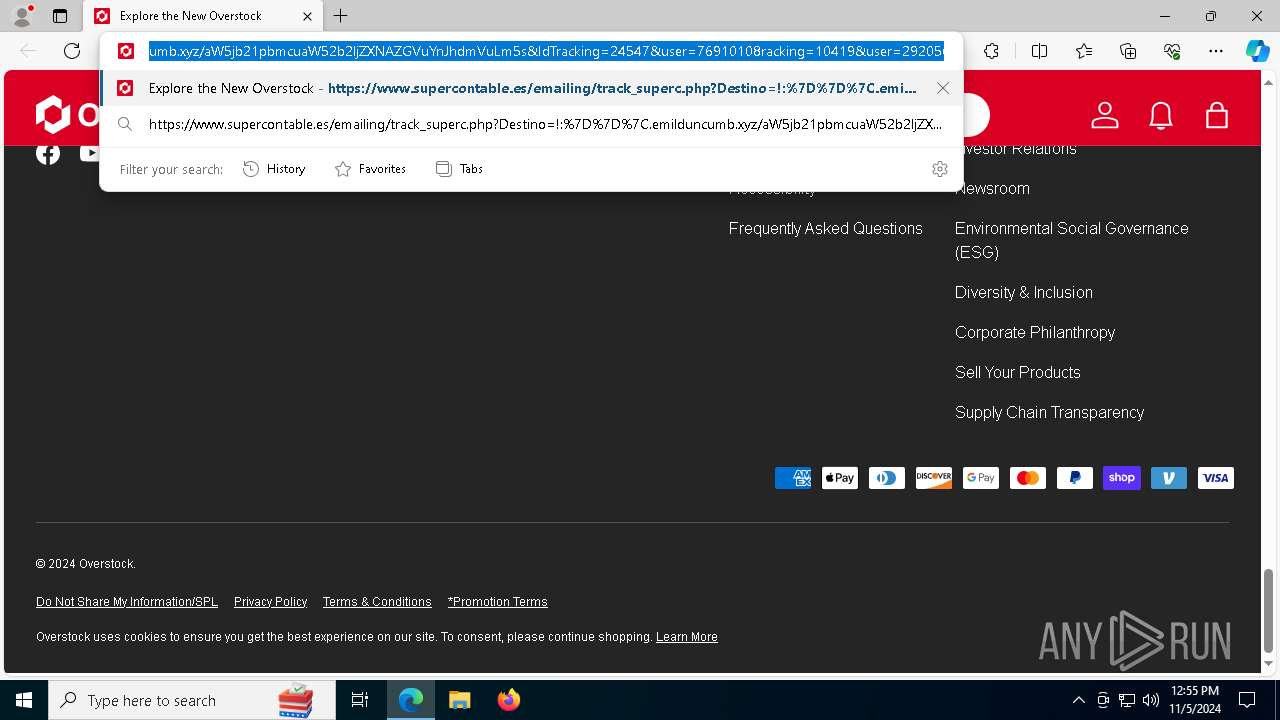
Task: Click the browser profile icon
Action: point(22,16)
